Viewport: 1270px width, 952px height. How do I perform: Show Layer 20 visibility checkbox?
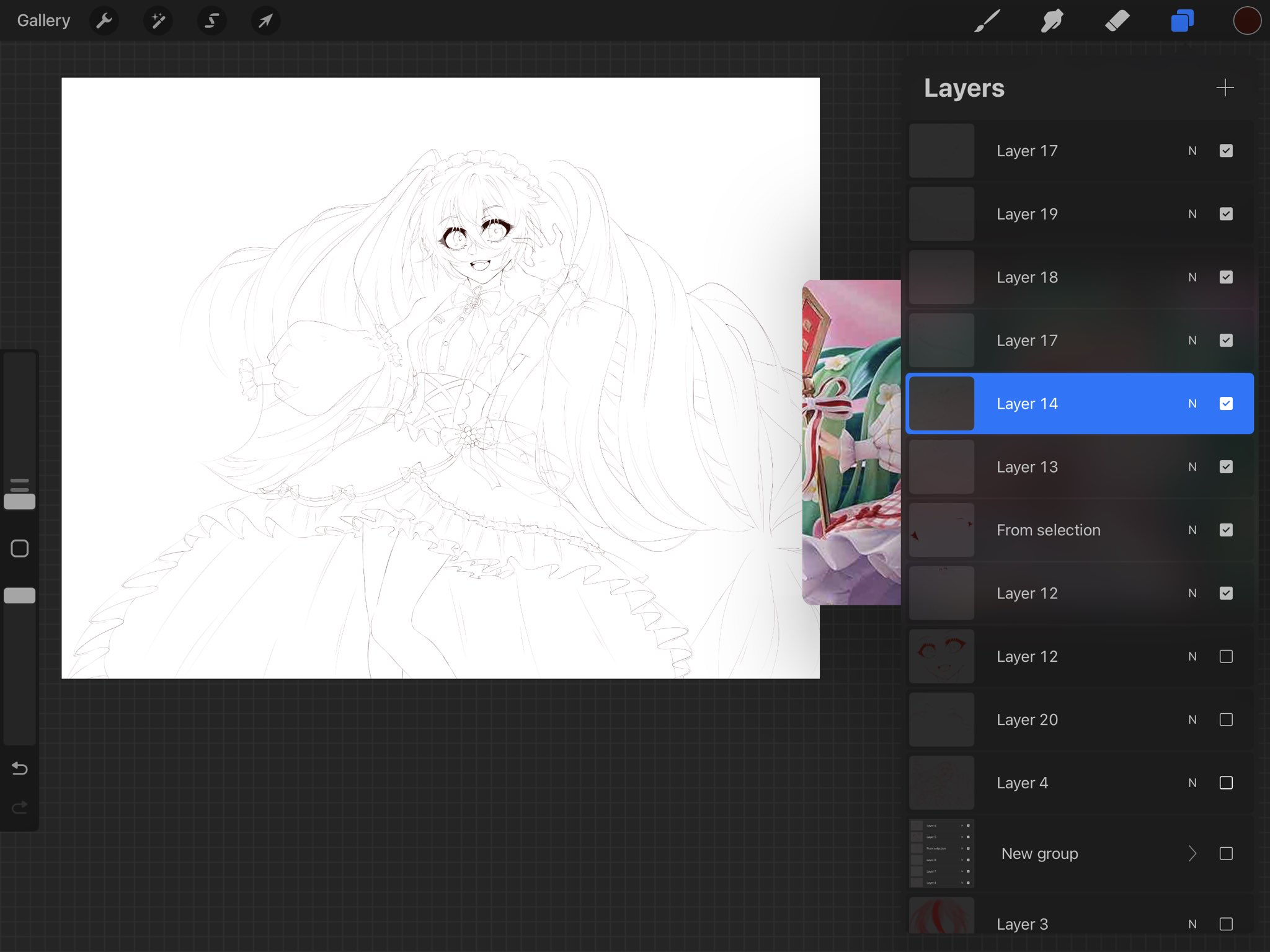pyautogui.click(x=1226, y=719)
